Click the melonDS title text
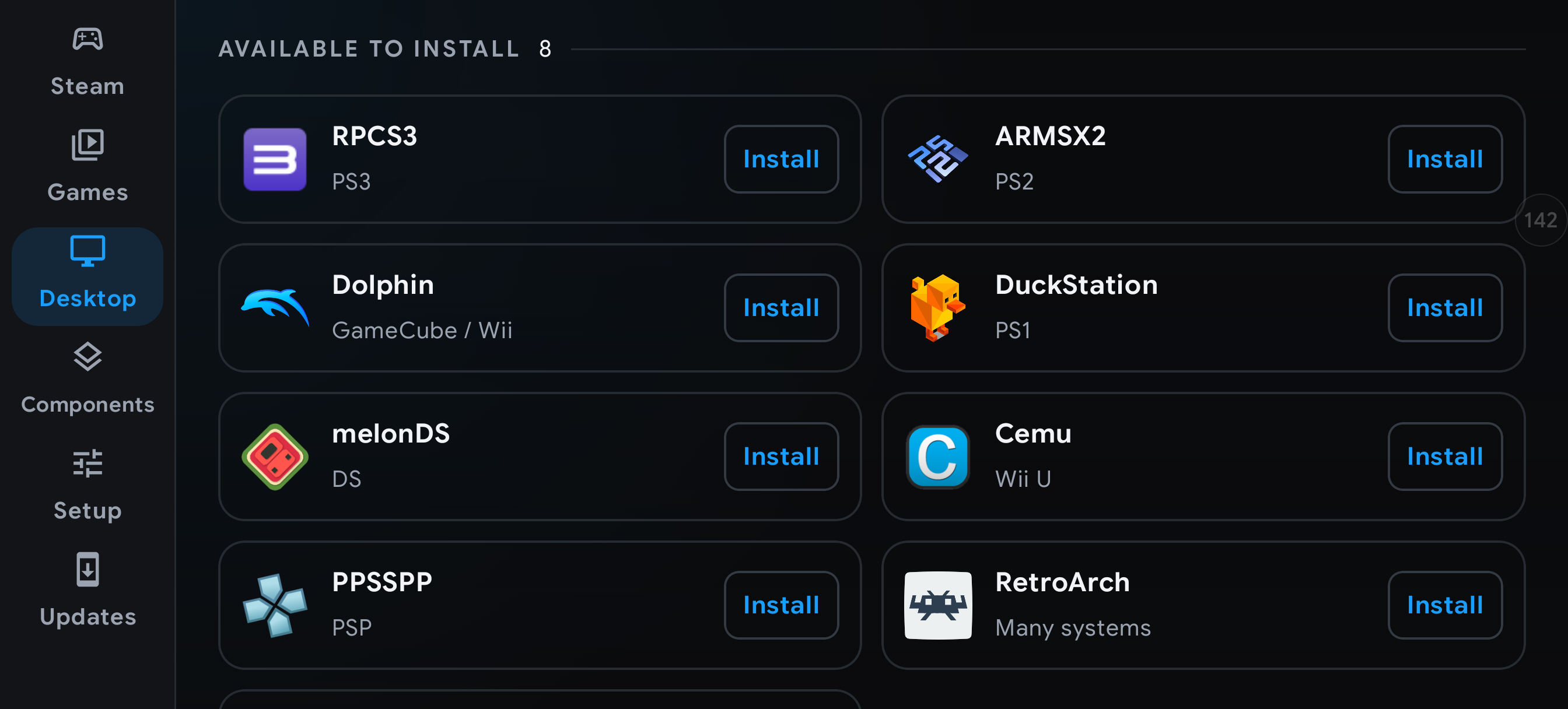 [x=391, y=434]
